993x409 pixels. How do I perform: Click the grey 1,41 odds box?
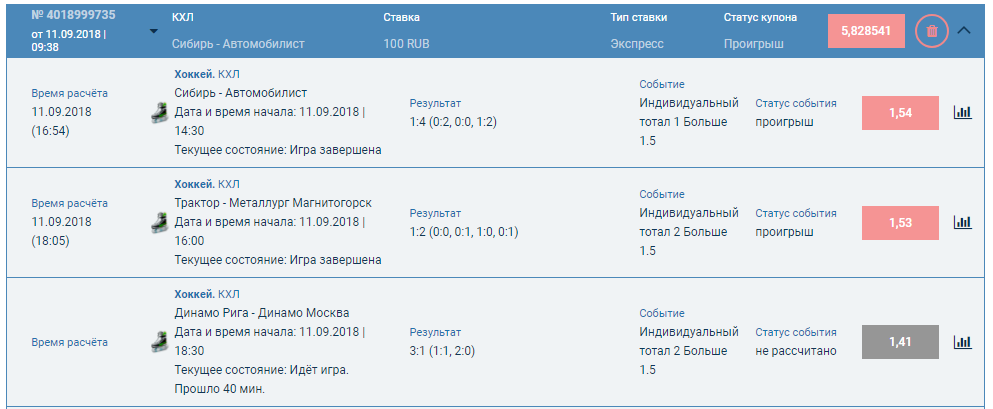click(x=900, y=342)
